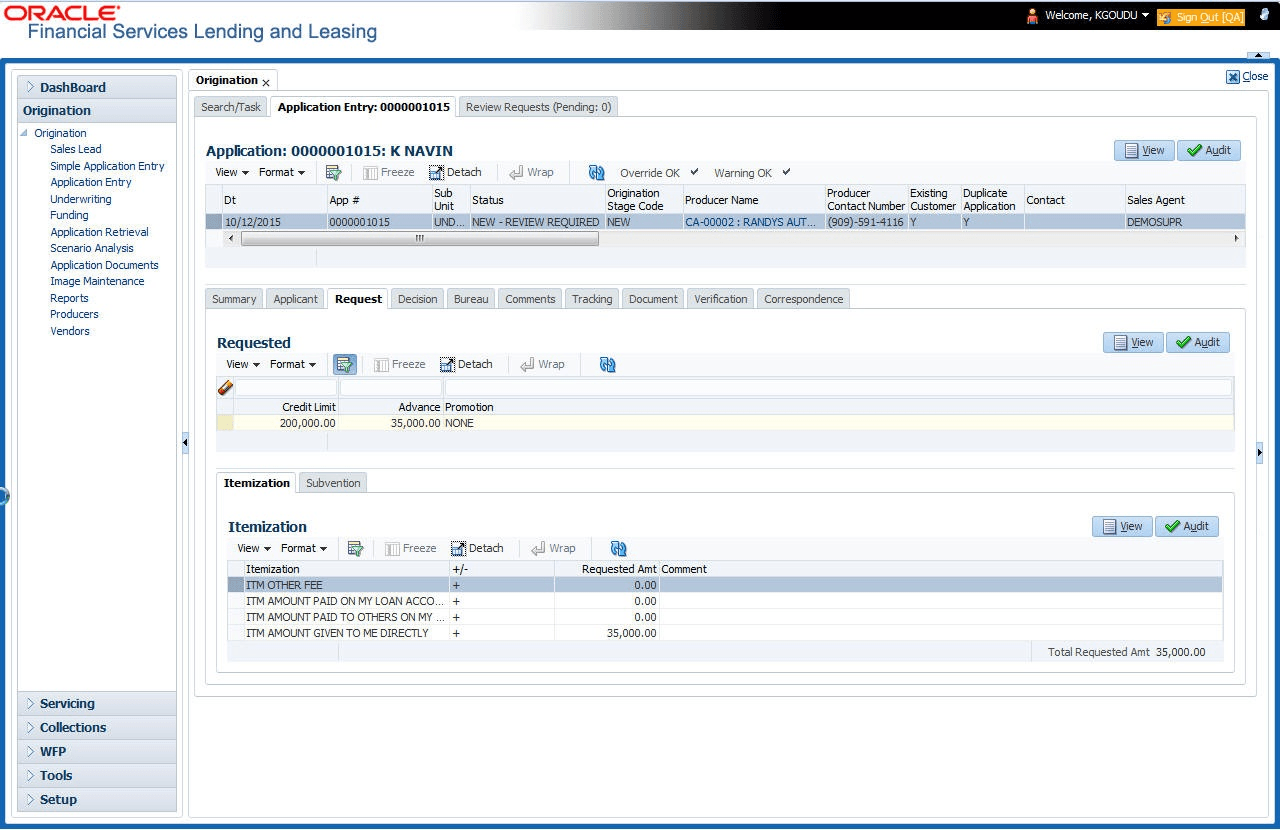This screenshot has height=830, width=1280.
Task: Collapse the Origination tree node
Action: click(x=25, y=133)
